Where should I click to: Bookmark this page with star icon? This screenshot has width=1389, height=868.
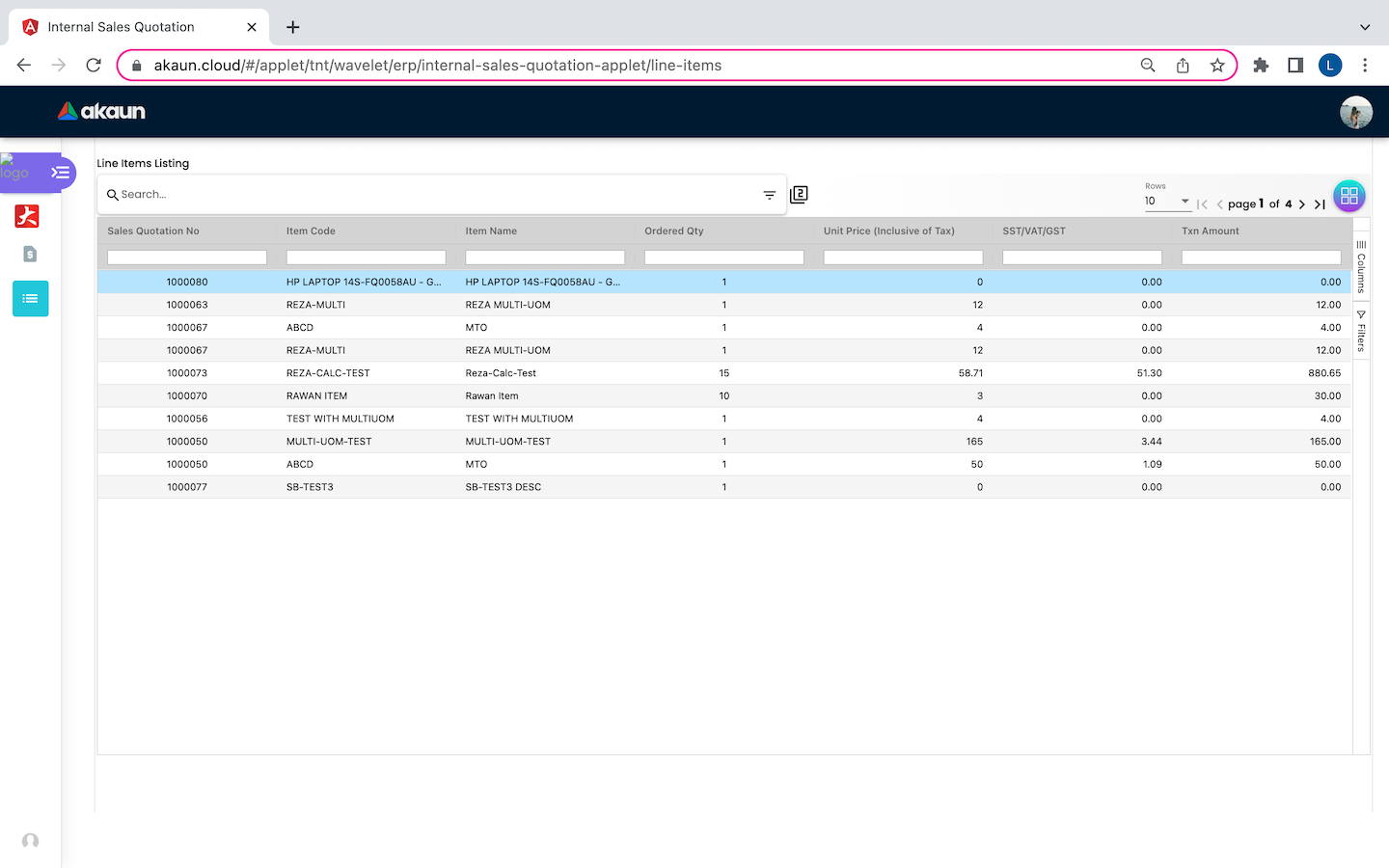click(1217, 66)
